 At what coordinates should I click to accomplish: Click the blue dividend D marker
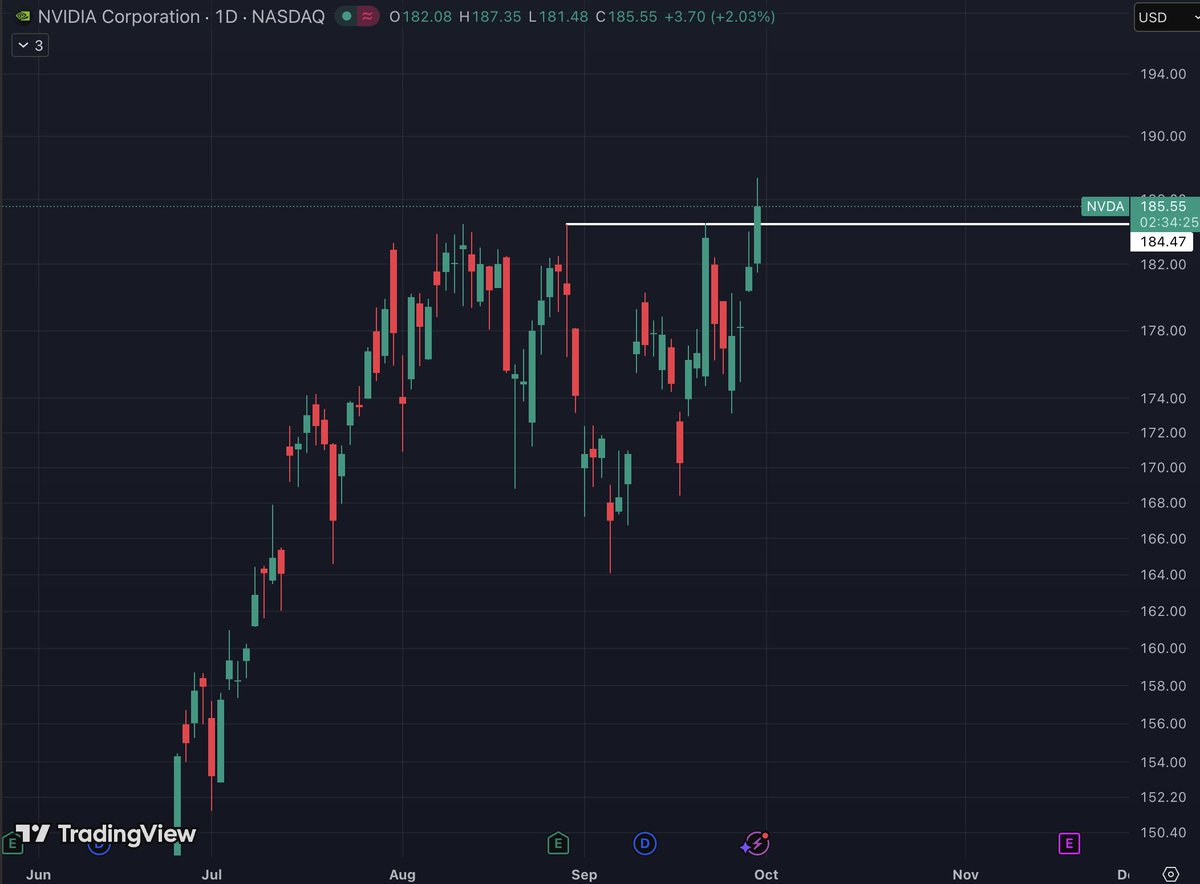pos(645,844)
